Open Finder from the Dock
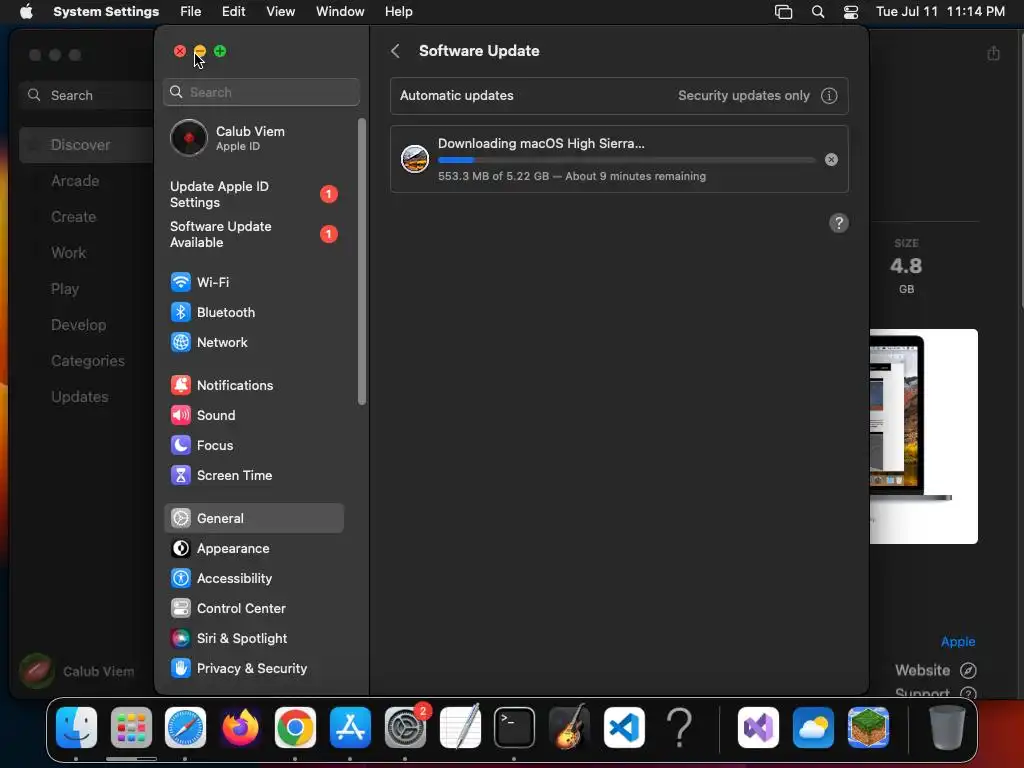 pos(76,728)
